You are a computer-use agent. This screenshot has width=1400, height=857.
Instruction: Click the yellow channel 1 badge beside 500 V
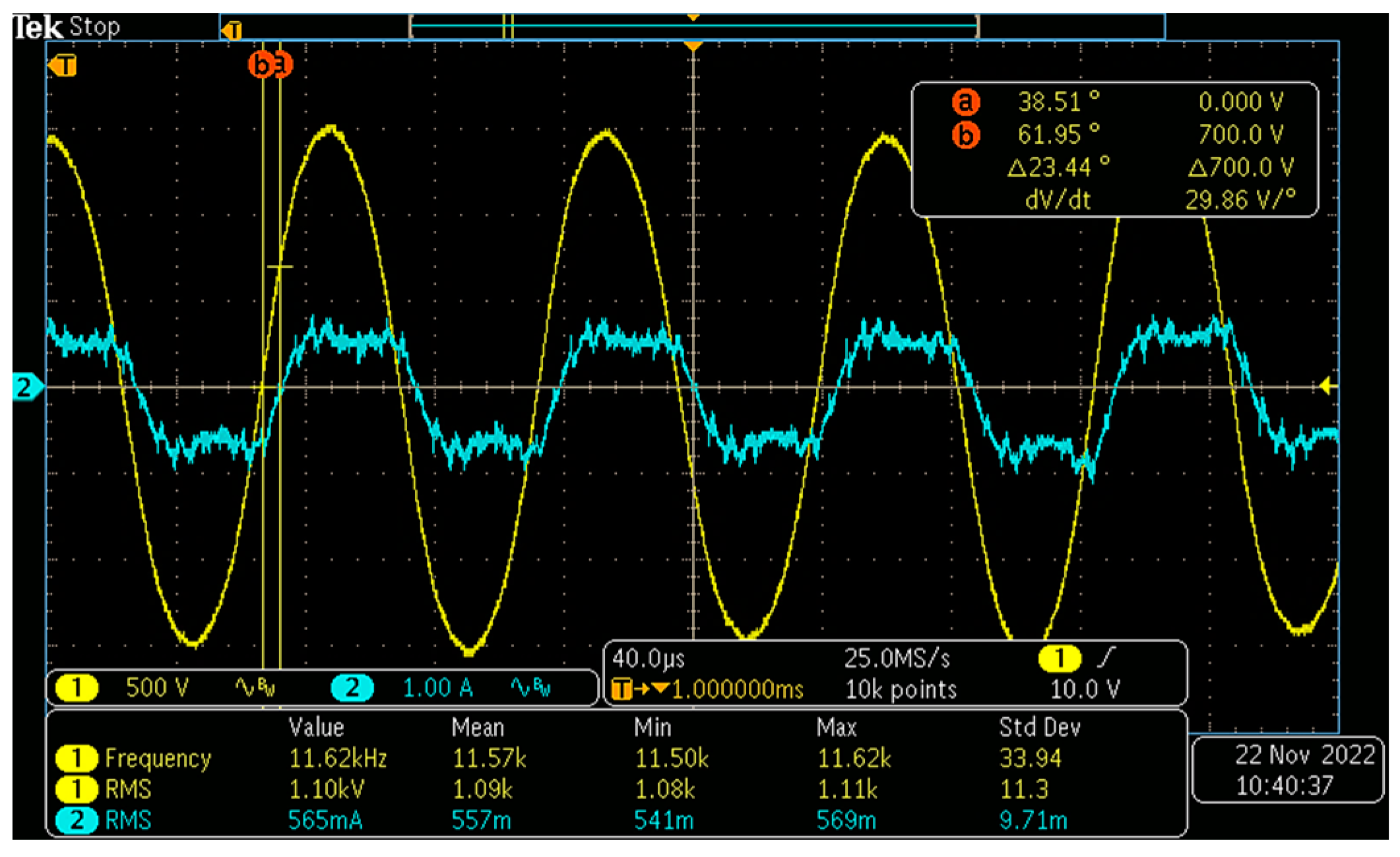click(x=77, y=688)
